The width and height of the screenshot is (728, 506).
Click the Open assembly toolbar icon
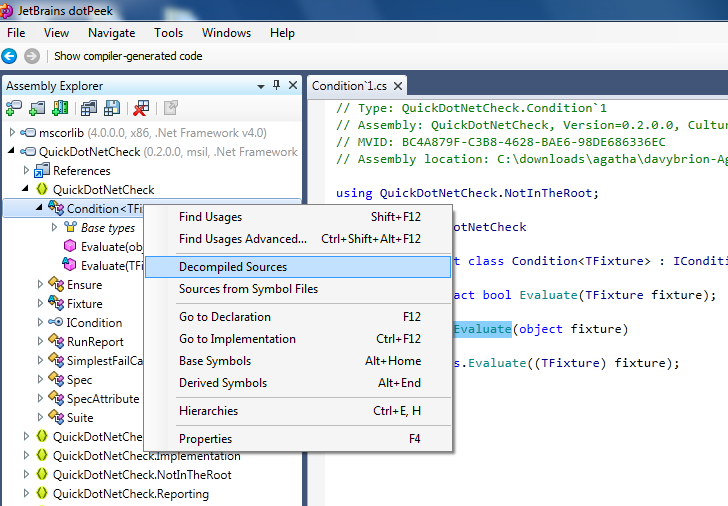coord(13,108)
